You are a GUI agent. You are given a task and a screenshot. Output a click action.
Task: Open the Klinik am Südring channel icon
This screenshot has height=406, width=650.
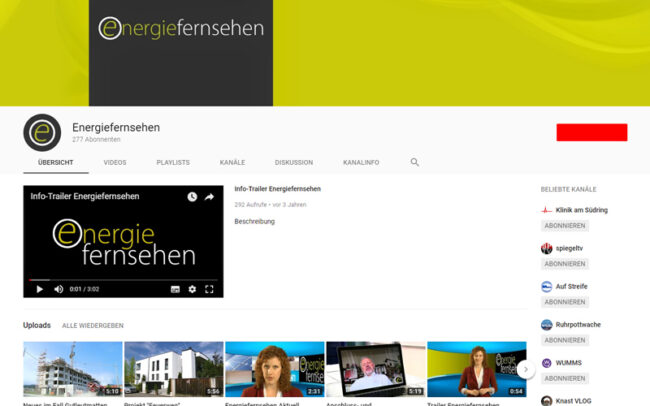546,210
